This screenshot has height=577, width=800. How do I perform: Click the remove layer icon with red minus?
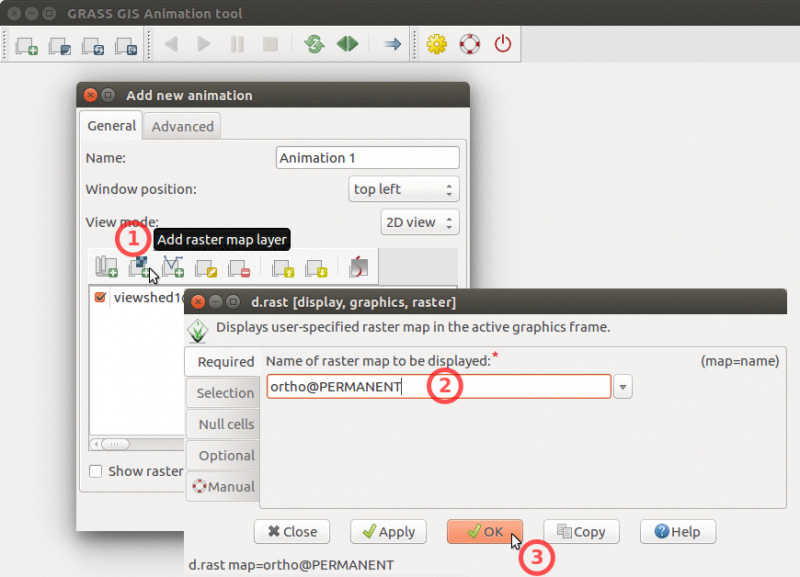[238, 267]
